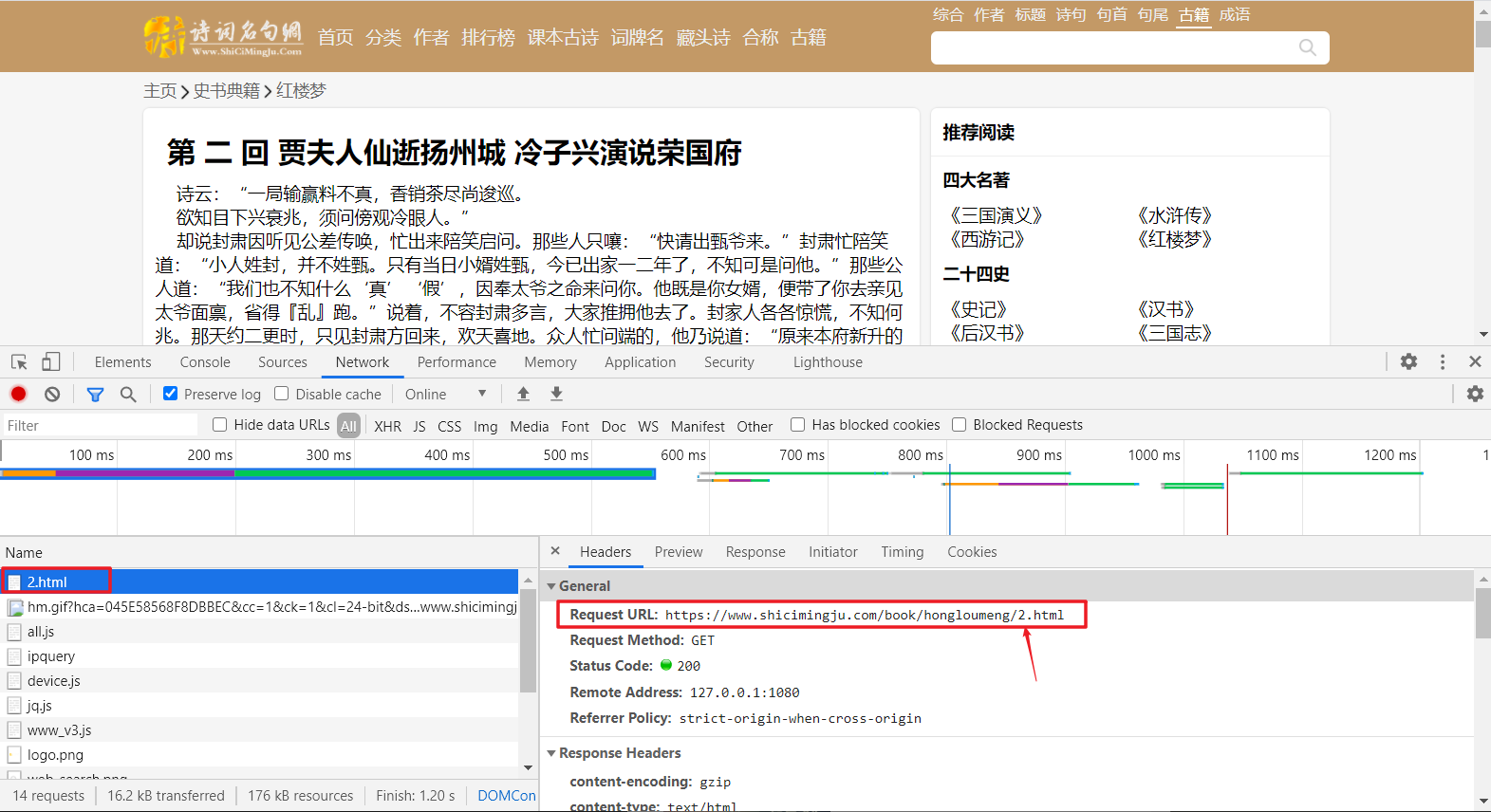Open the Application tab

point(641,362)
